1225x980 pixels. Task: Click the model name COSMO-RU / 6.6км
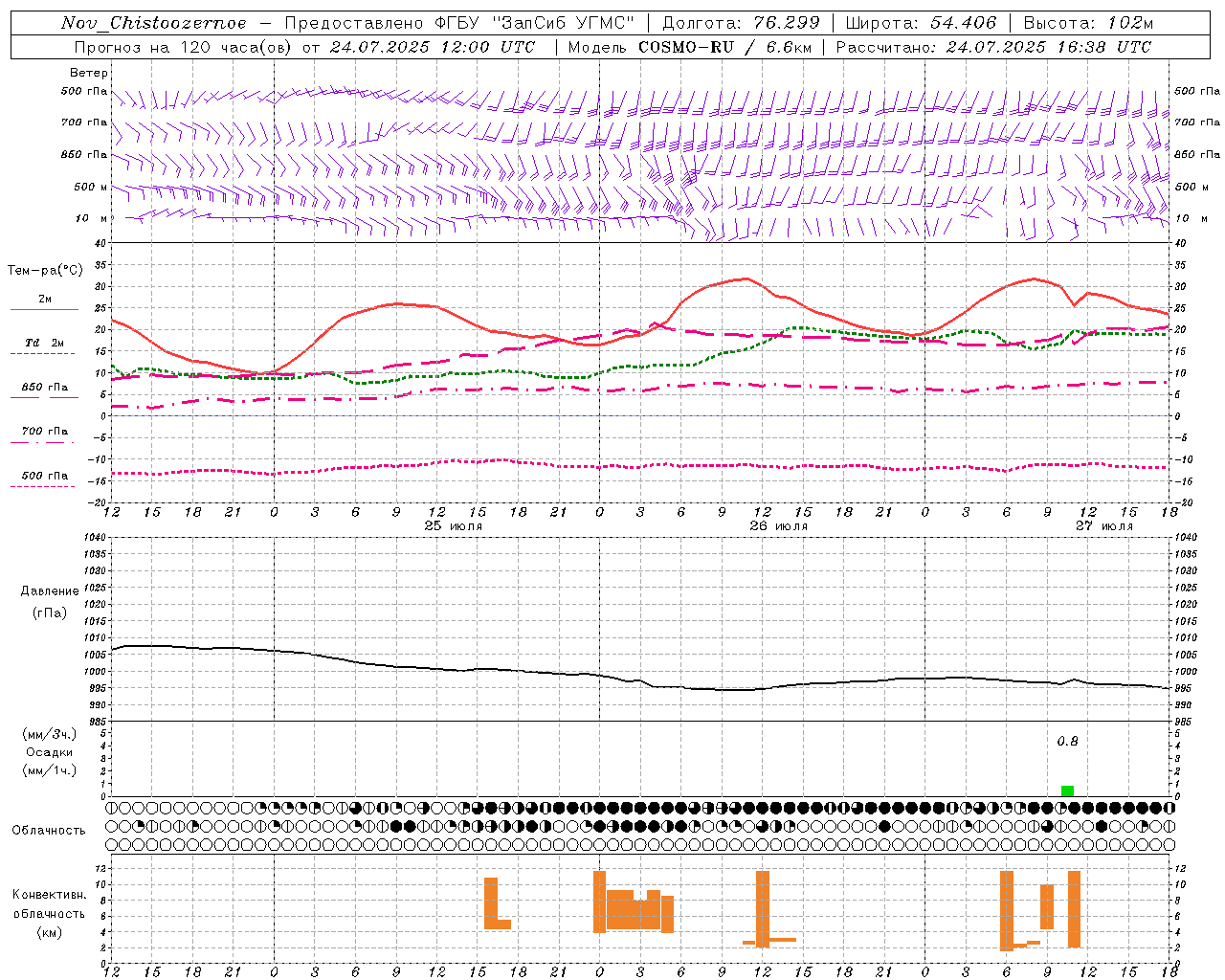pos(727,47)
